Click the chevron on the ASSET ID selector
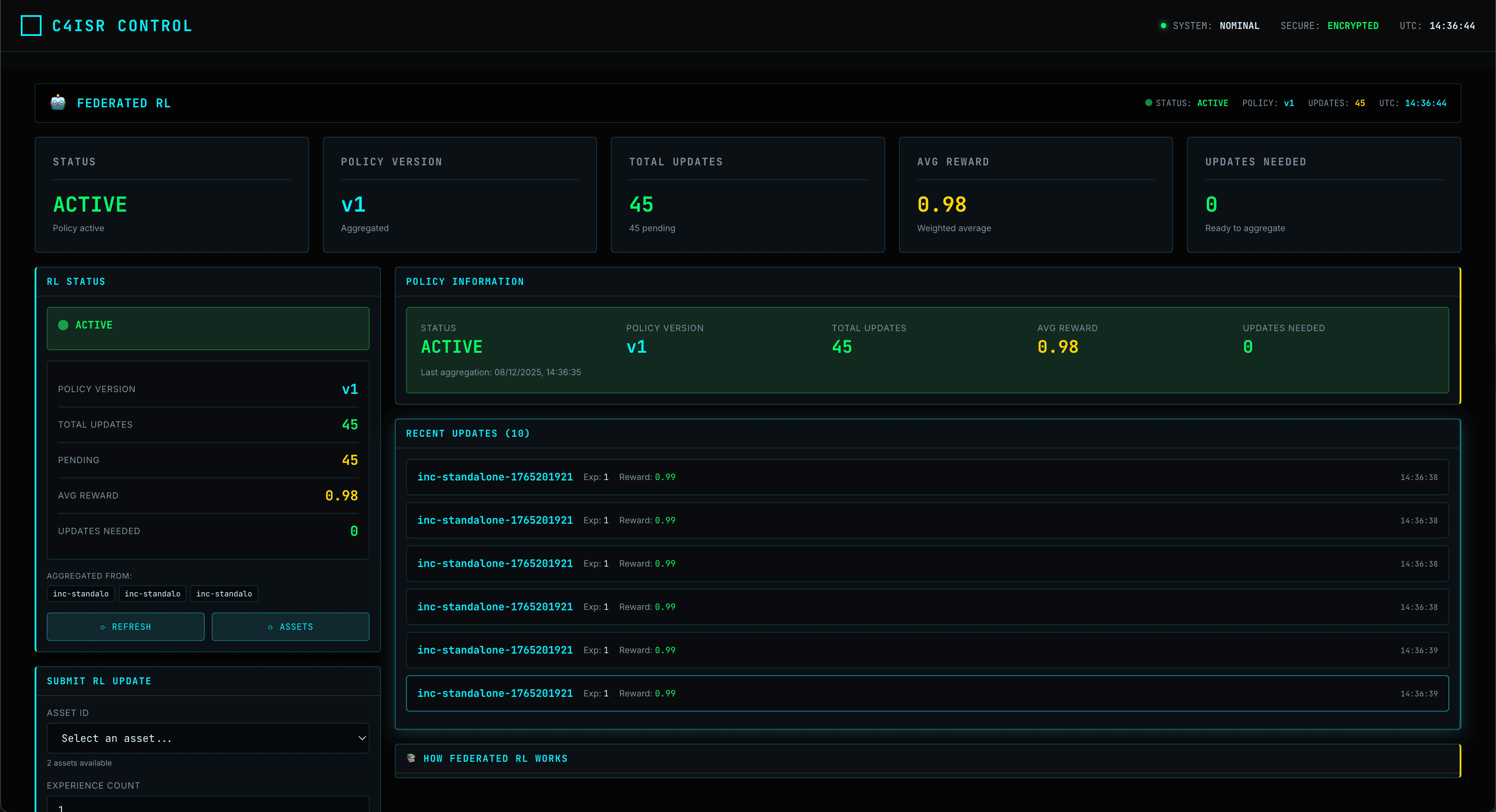This screenshot has width=1496, height=812. pyautogui.click(x=361, y=738)
